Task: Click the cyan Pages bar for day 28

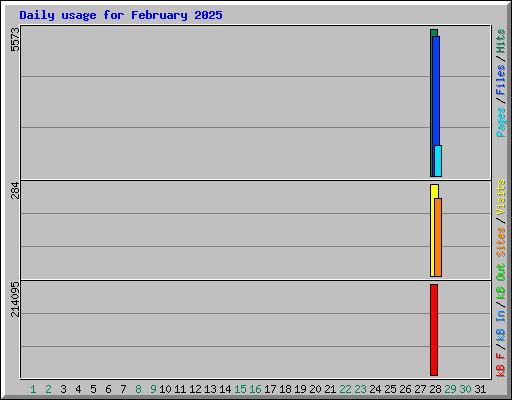Action: click(438, 161)
